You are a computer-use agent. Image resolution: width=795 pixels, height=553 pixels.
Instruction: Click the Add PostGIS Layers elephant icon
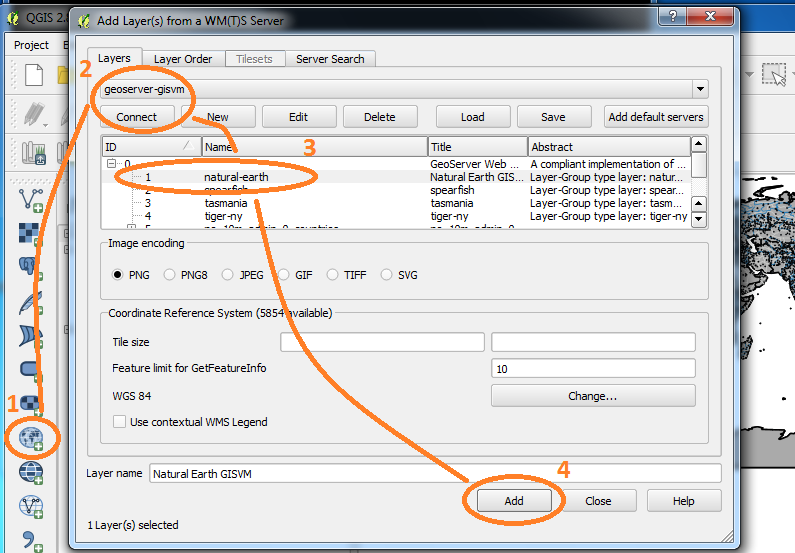31,267
